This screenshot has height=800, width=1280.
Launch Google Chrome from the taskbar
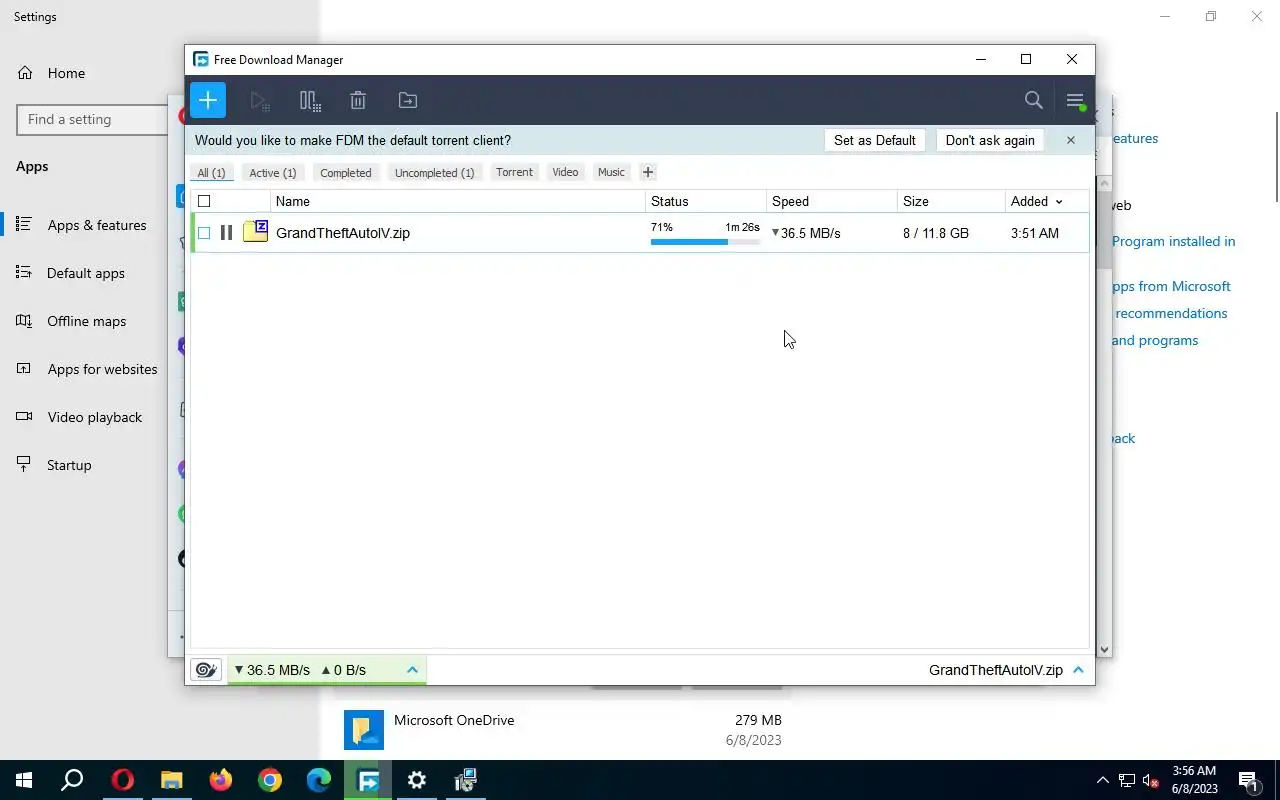pos(269,780)
